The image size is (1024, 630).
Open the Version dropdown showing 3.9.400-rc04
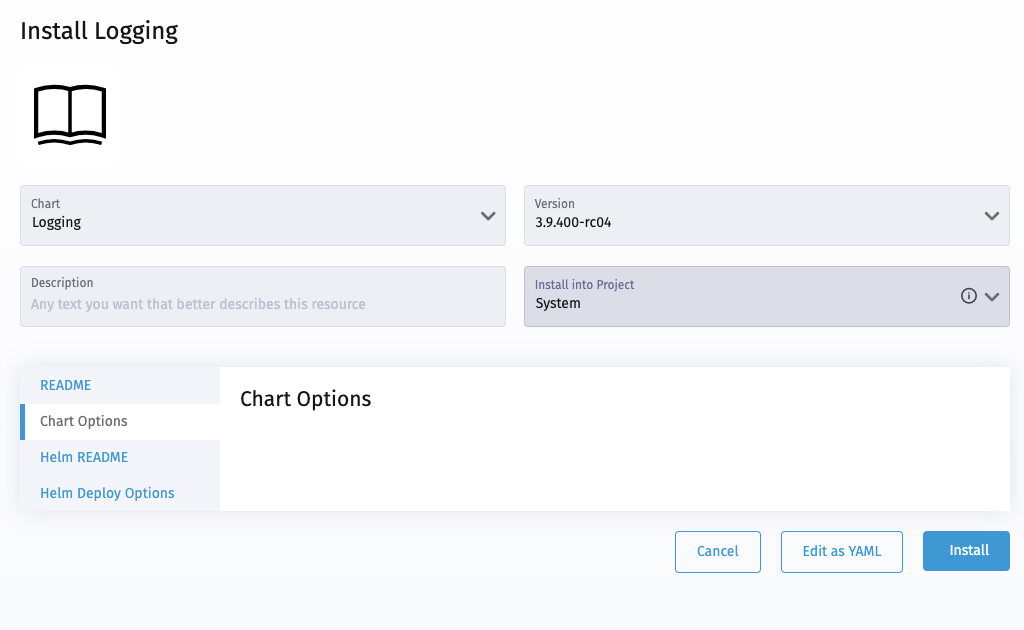pyautogui.click(x=766, y=215)
